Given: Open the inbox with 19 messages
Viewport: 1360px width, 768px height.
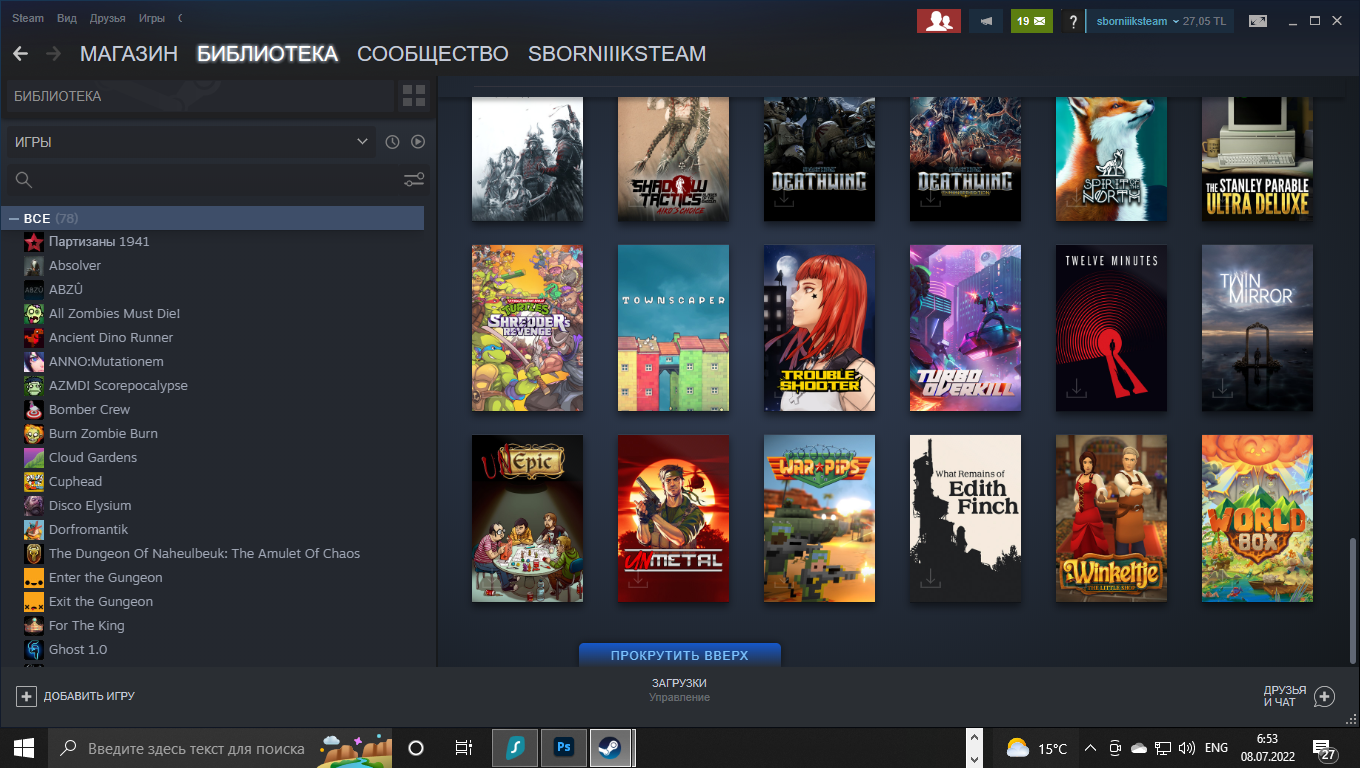Looking at the screenshot, I should (1030, 21).
